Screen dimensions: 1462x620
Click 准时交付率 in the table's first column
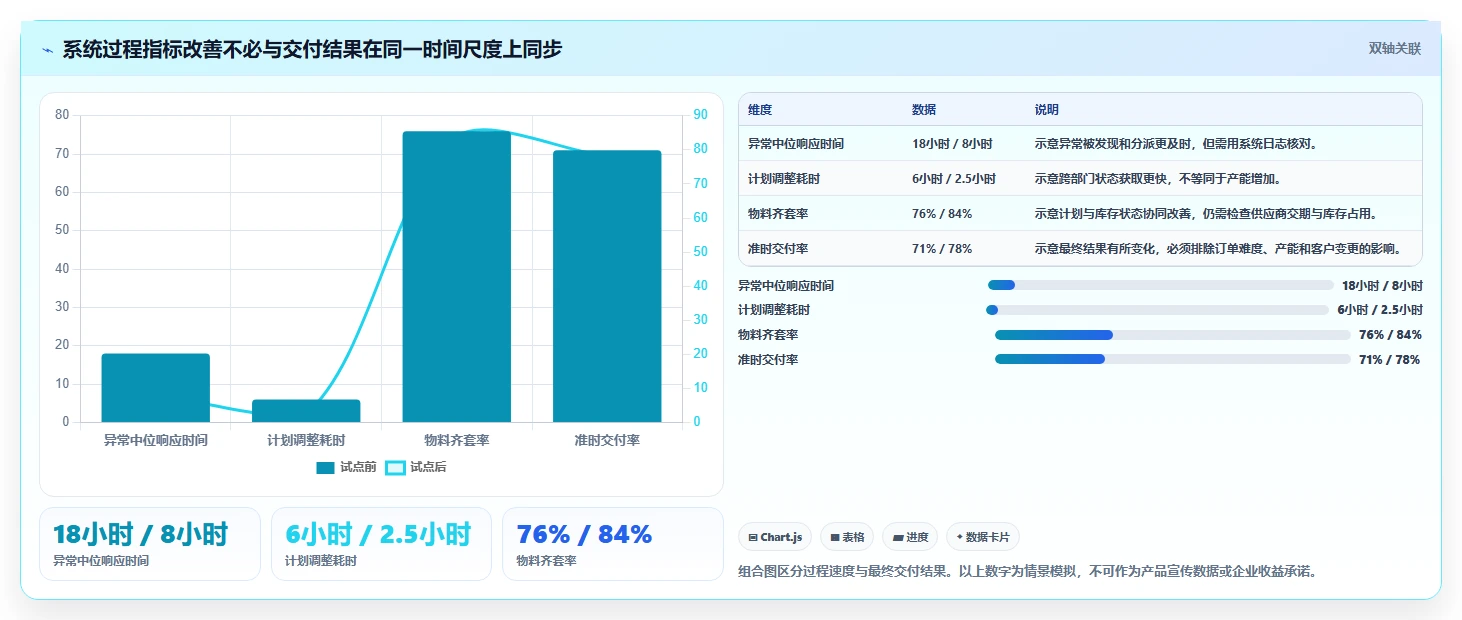pyautogui.click(x=778, y=249)
